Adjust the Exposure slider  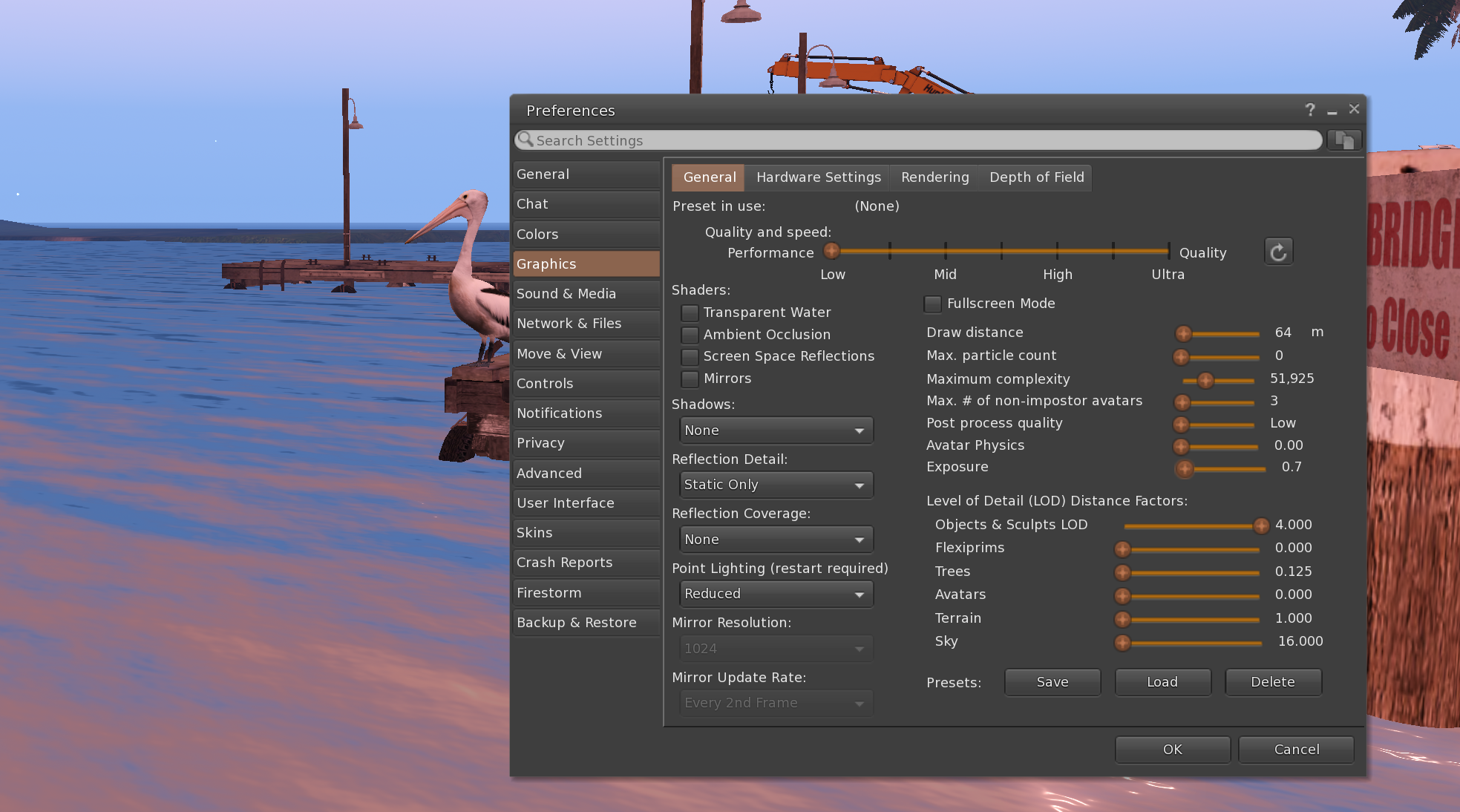tap(1220, 468)
